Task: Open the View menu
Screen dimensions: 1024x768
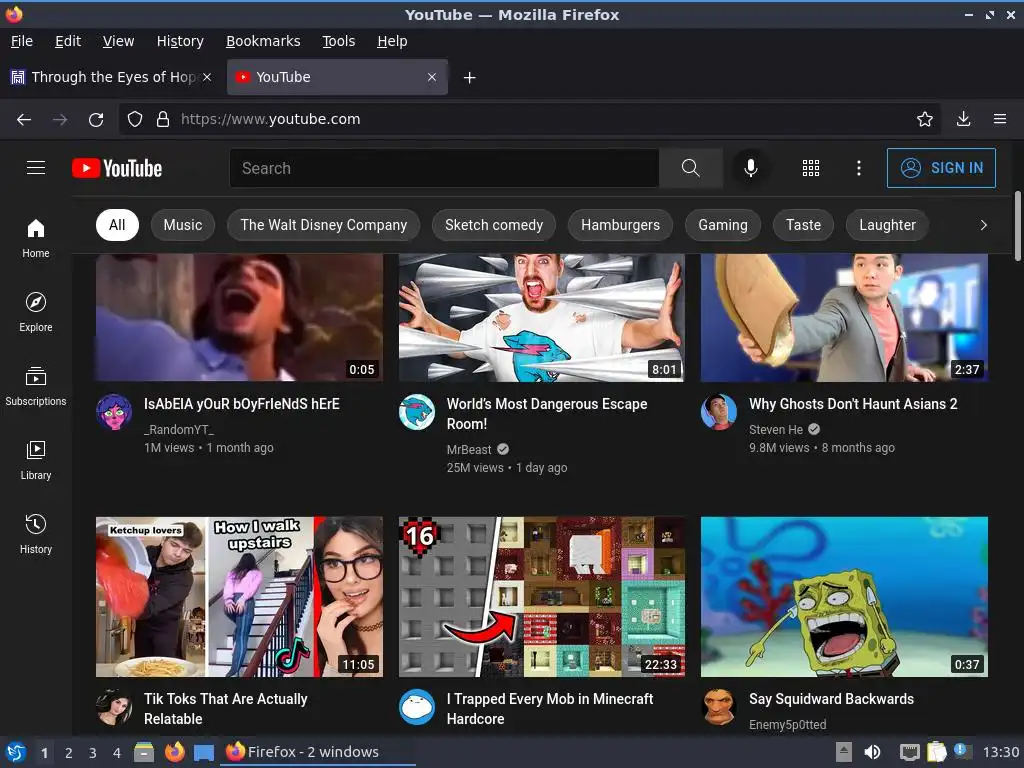Action: (x=118, y=41)
